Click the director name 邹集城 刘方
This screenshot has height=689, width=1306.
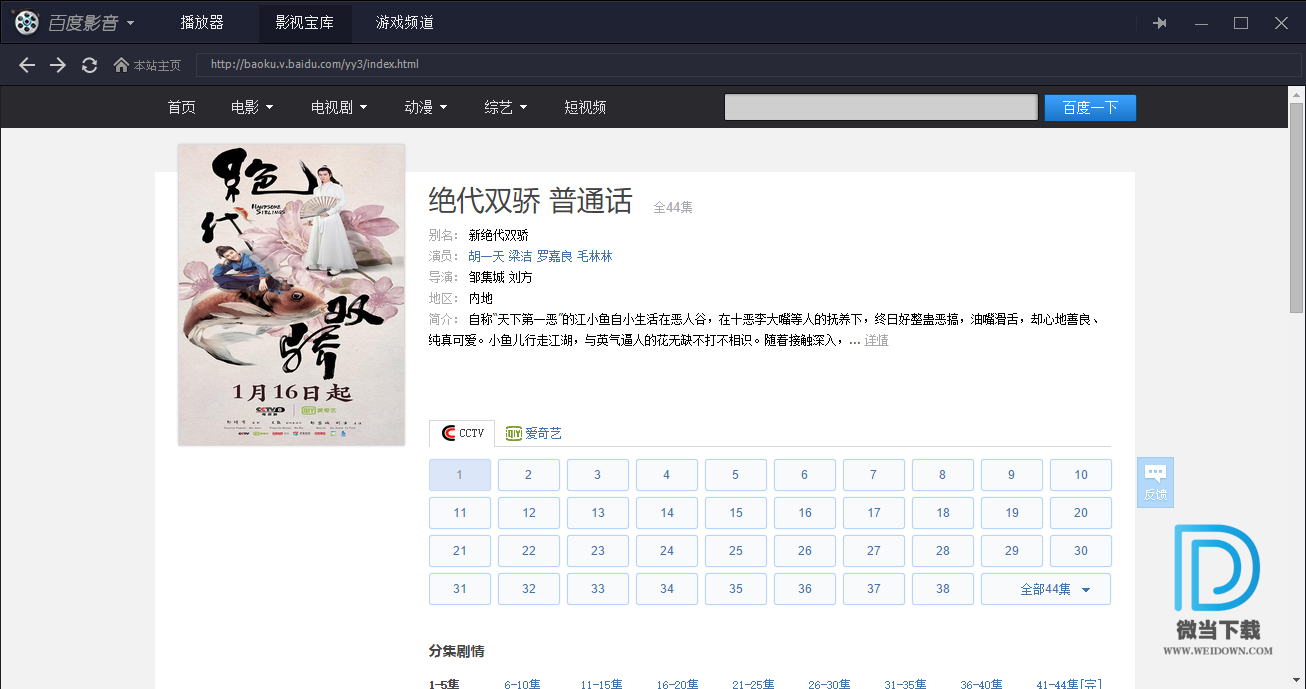pyautogui.click(x=501, y=277)
